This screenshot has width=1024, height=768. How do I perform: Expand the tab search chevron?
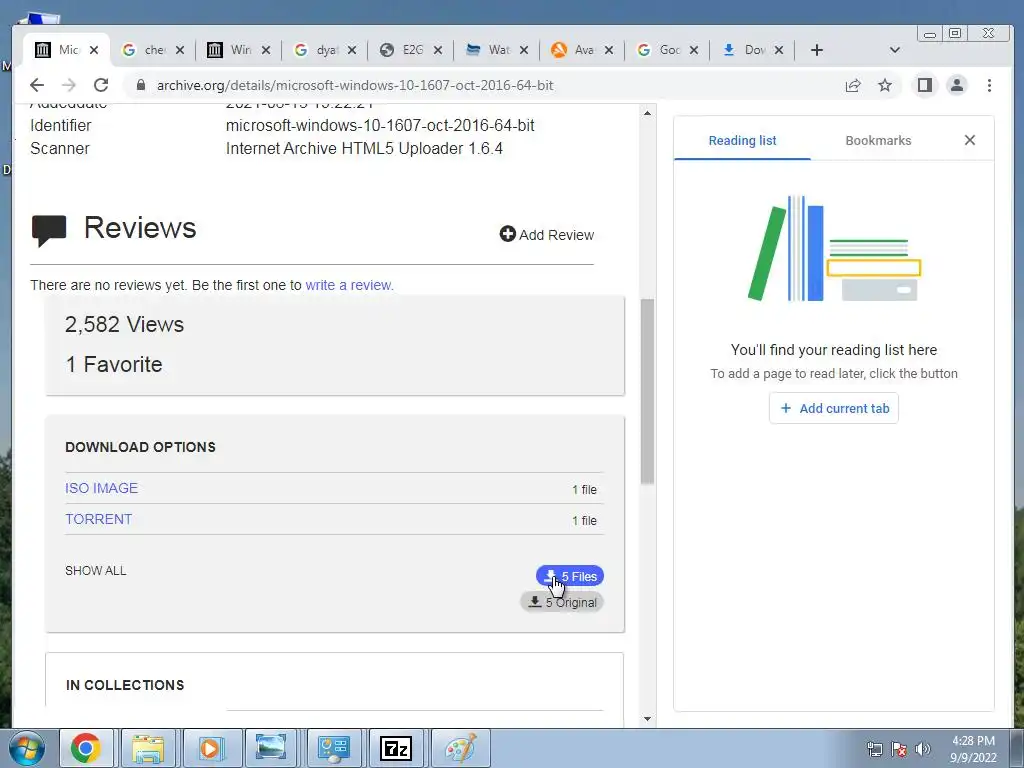(x=895, y=50)
